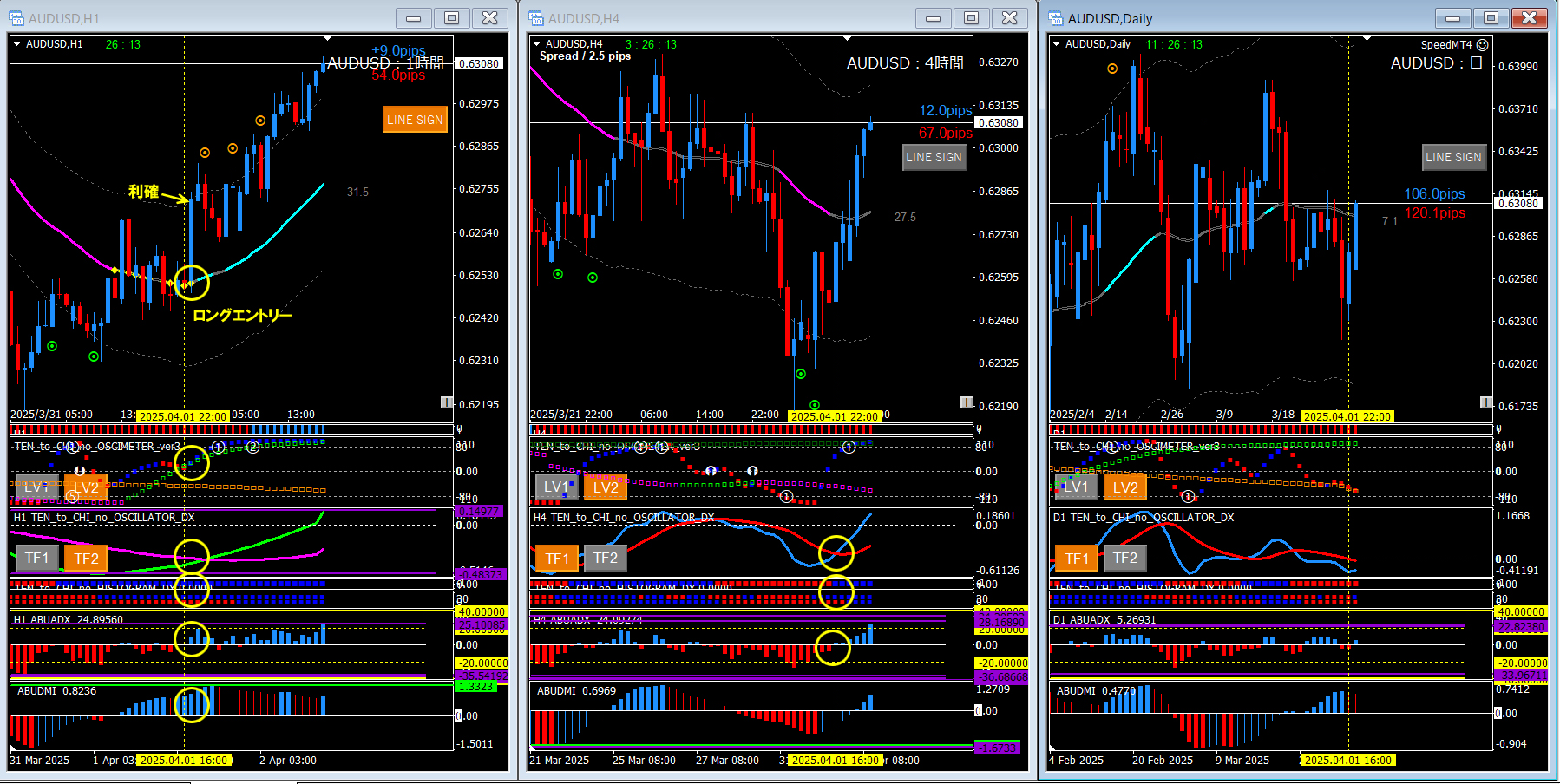1560x784 pixels.
Task: Click LINE SIGN button in H4 chart
Action: (x=934, y=157)
